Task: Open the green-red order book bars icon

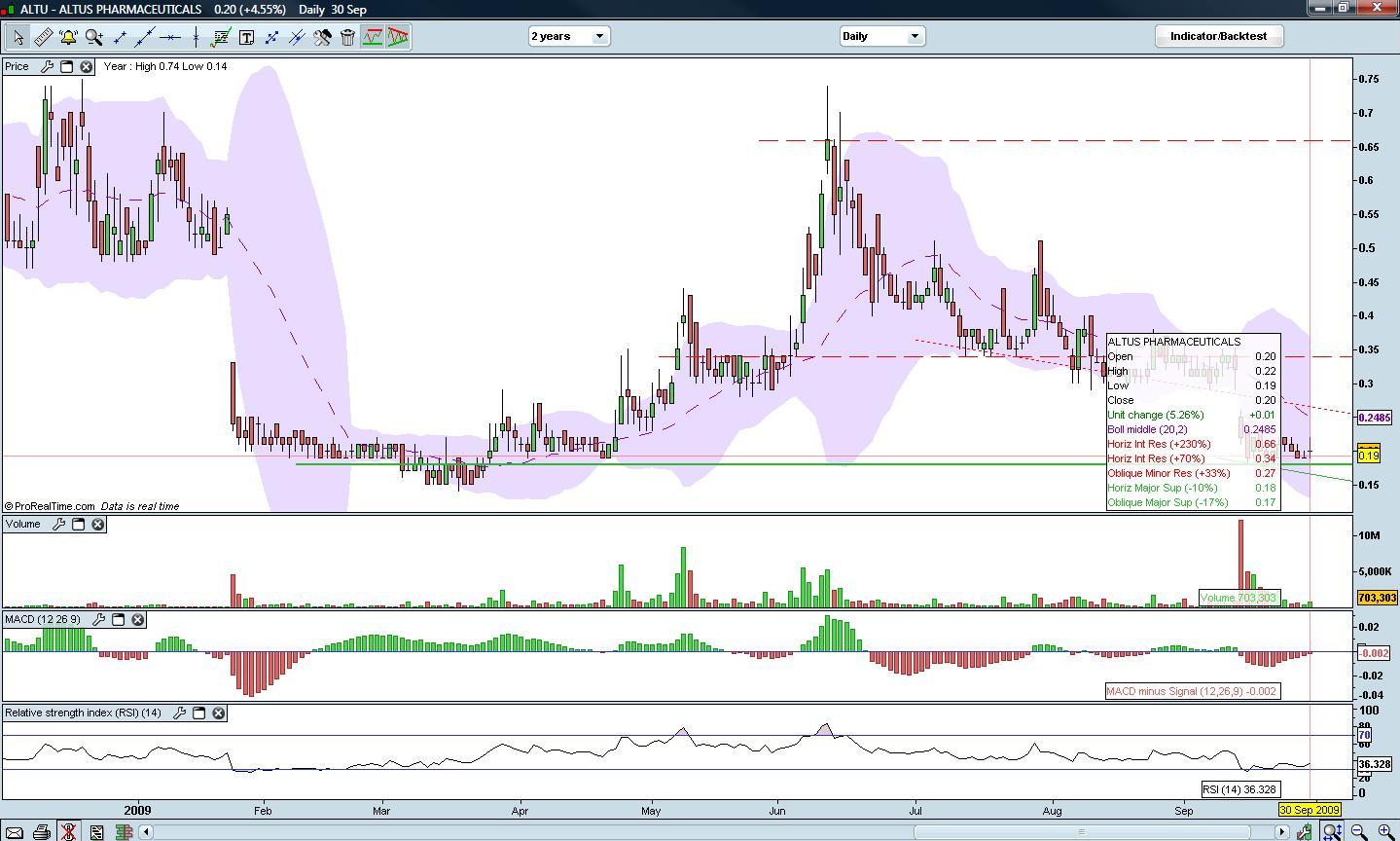Action: 124,832
